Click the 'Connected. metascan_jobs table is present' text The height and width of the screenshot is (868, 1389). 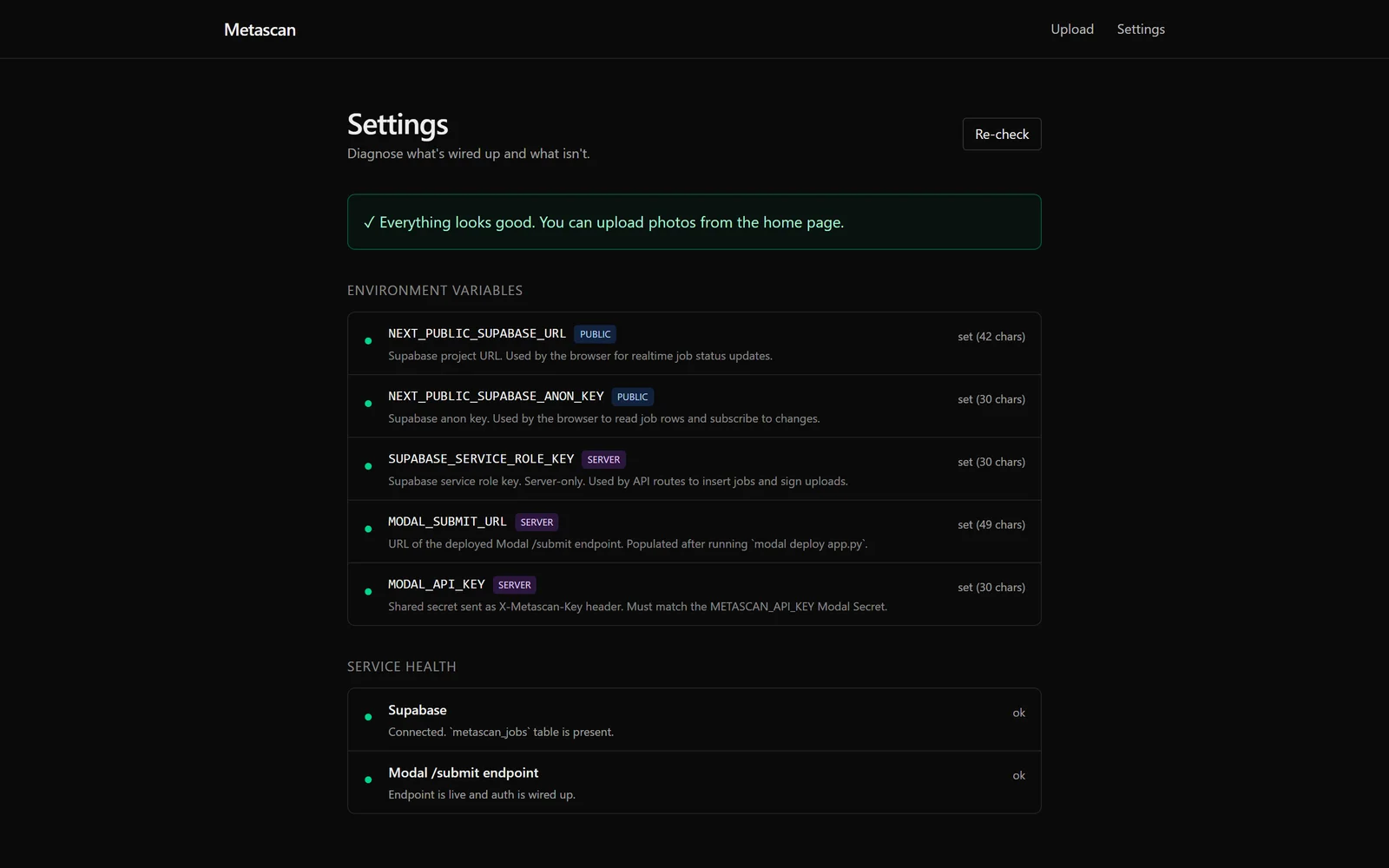(x=501, y=732)
